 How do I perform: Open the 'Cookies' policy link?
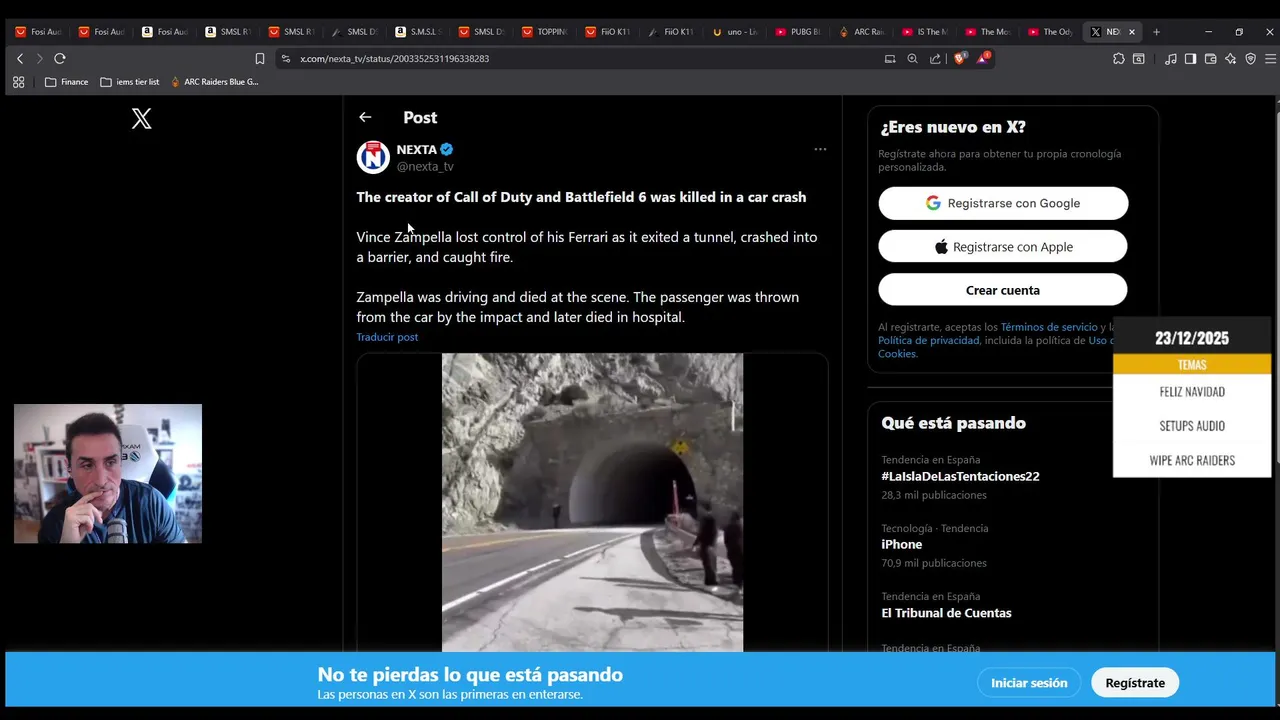pyautogui.click(x=896, y=354)
